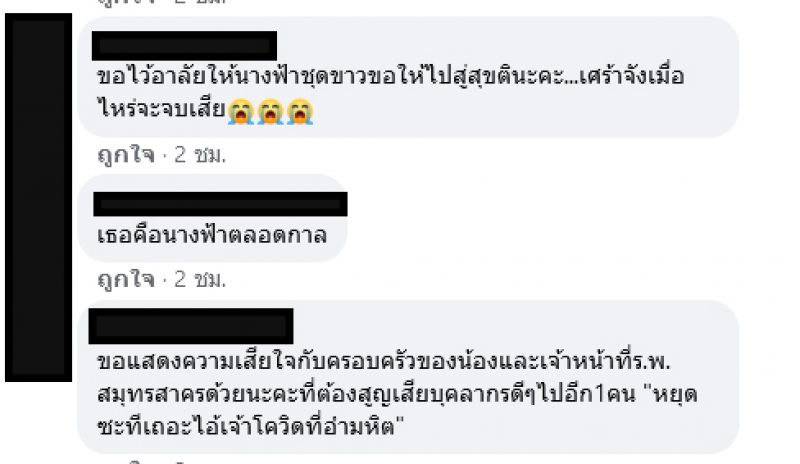Screen dimensions: 800x464
Task: Click the closing line ซะทีเถอะไอ้เจ้าโควิดที่อำมหิต
Action: (x=251, y=426)
